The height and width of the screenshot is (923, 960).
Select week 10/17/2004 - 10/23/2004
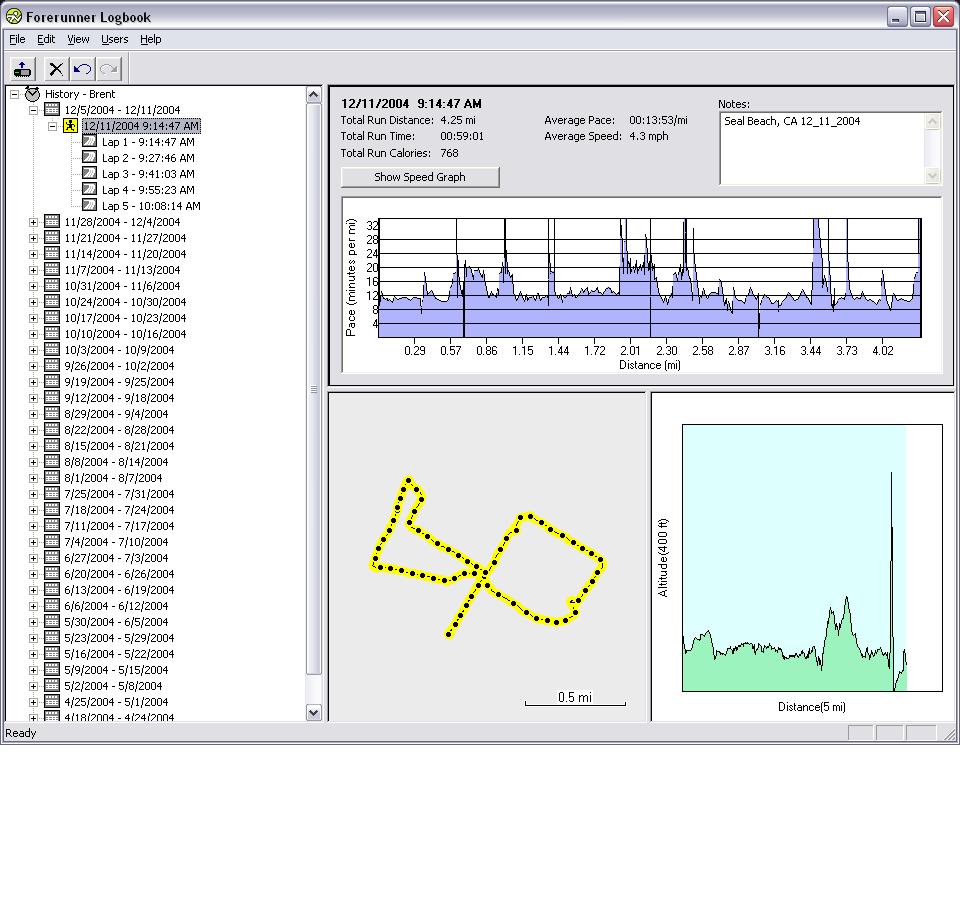125,318
